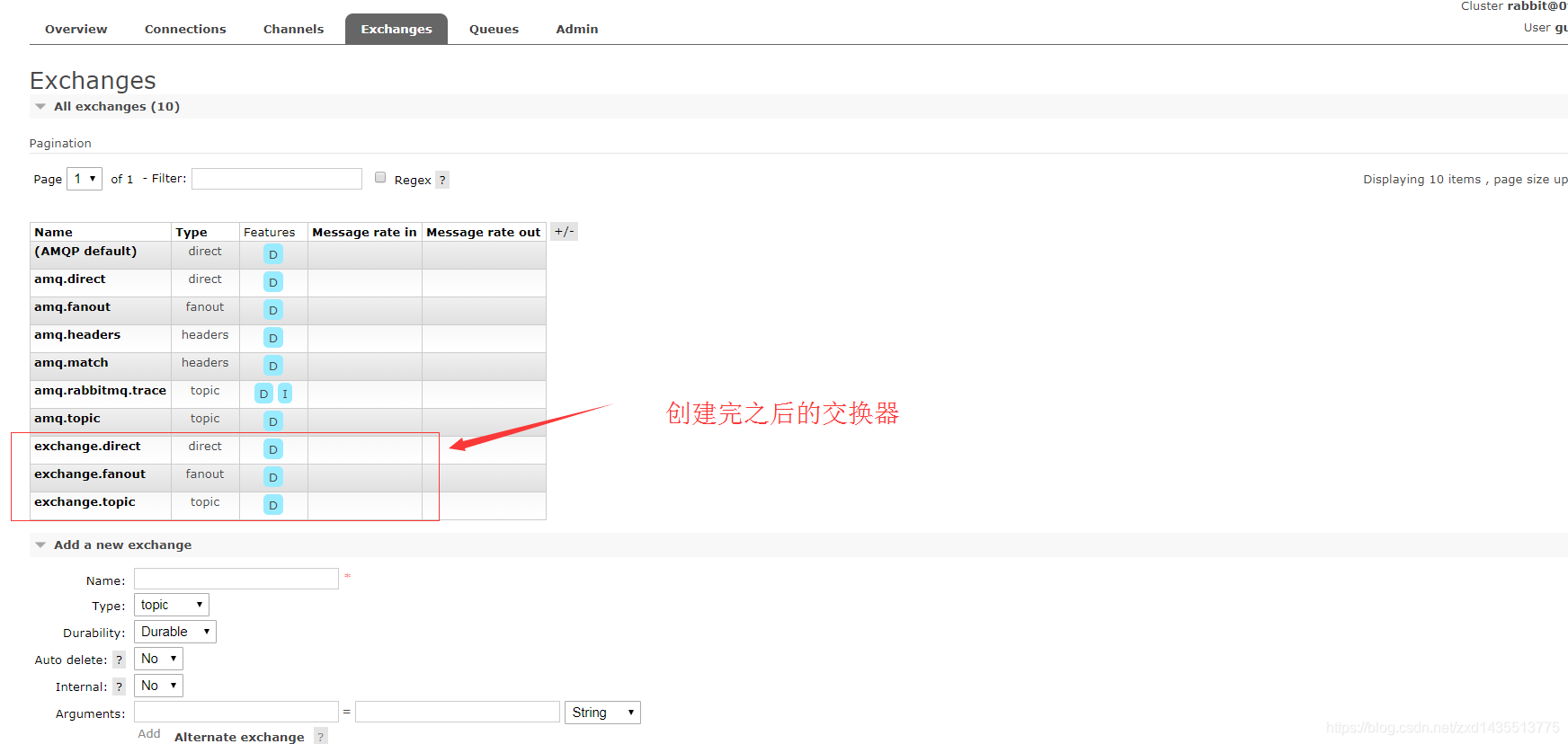
Task: Open the Durability dropdown
Action: tap(175, 632)
